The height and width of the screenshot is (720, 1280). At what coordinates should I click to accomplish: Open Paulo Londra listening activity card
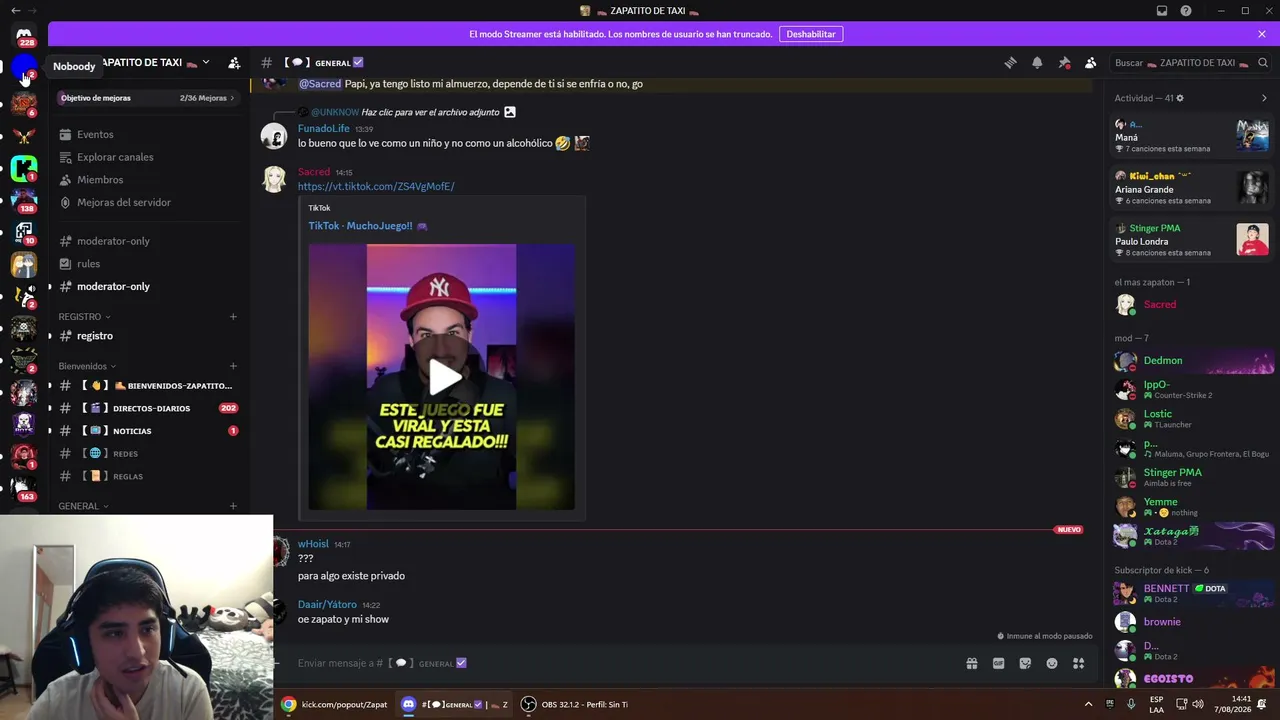point(1191,240)
